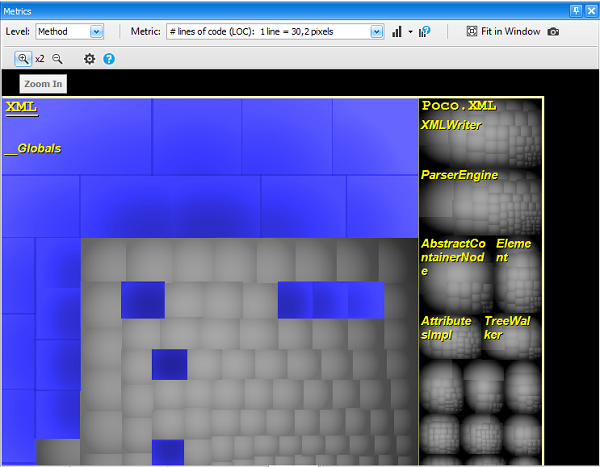
Task: Open the small arrow next to the chart icon
Action: tap(410, 32)
